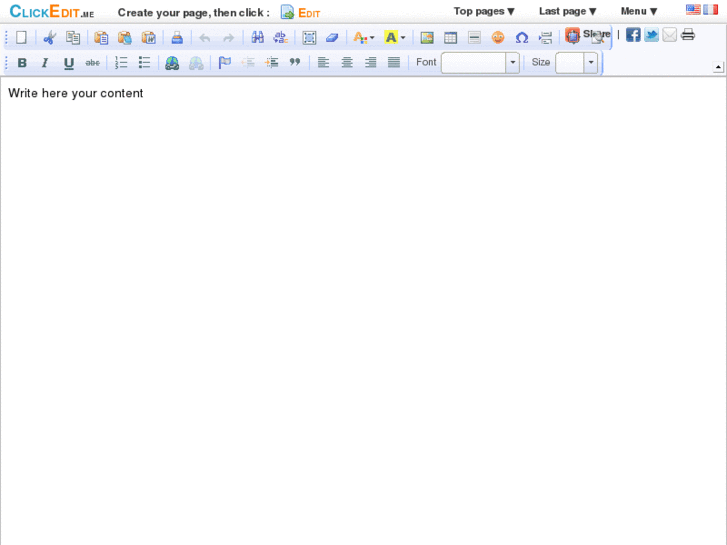
Task: Go to ClickEdit.me home logo
Action: pos(51,12)
